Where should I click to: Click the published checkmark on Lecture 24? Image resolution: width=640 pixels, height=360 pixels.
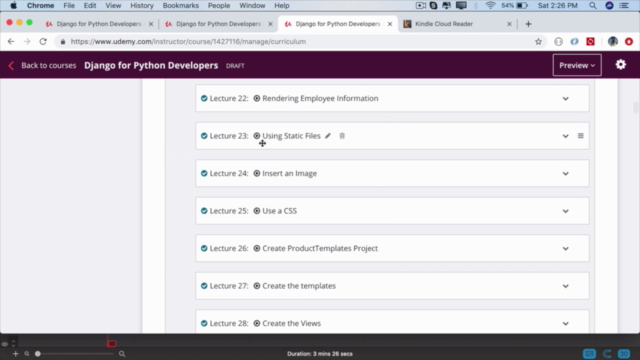pos(204,173)
